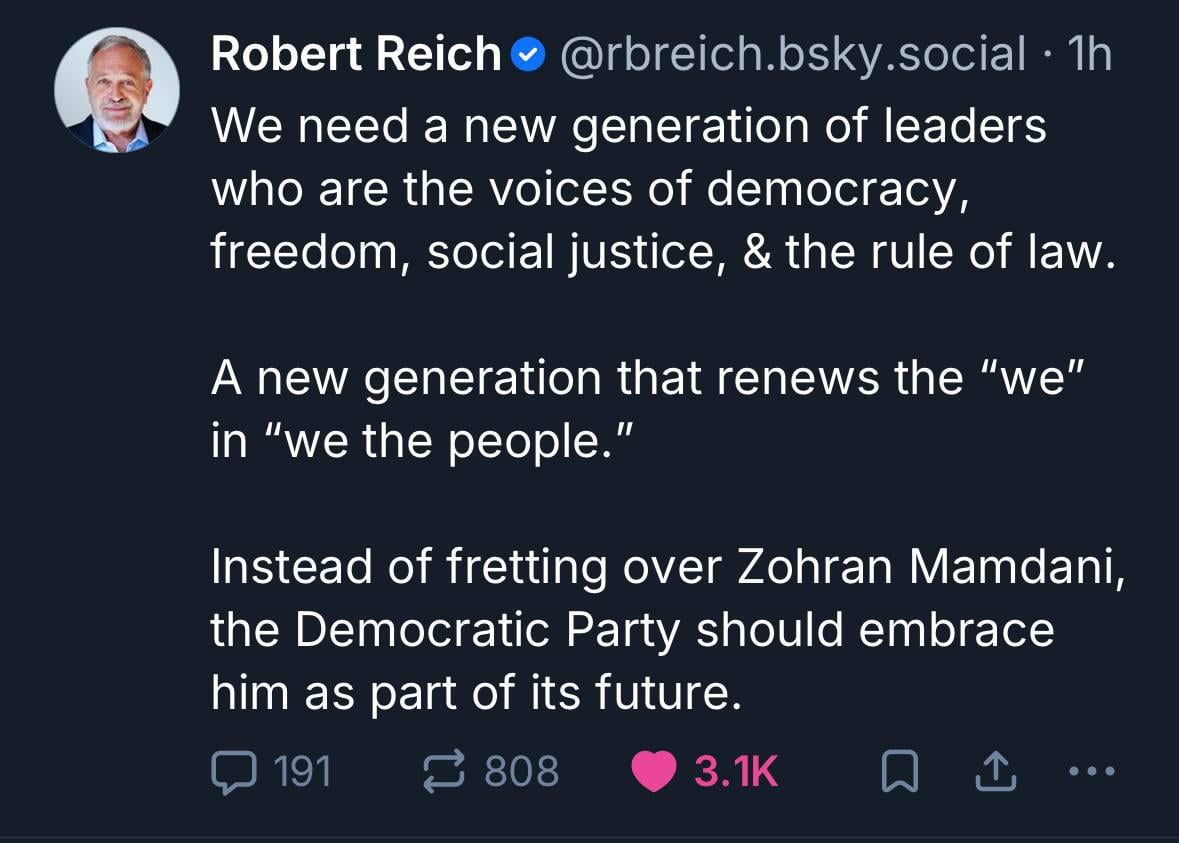This screenshot has width=1179, height=843.
Task: Open post via "We need a new generation" paragraph
Action: pyautogui.click(x=628, y=190)
